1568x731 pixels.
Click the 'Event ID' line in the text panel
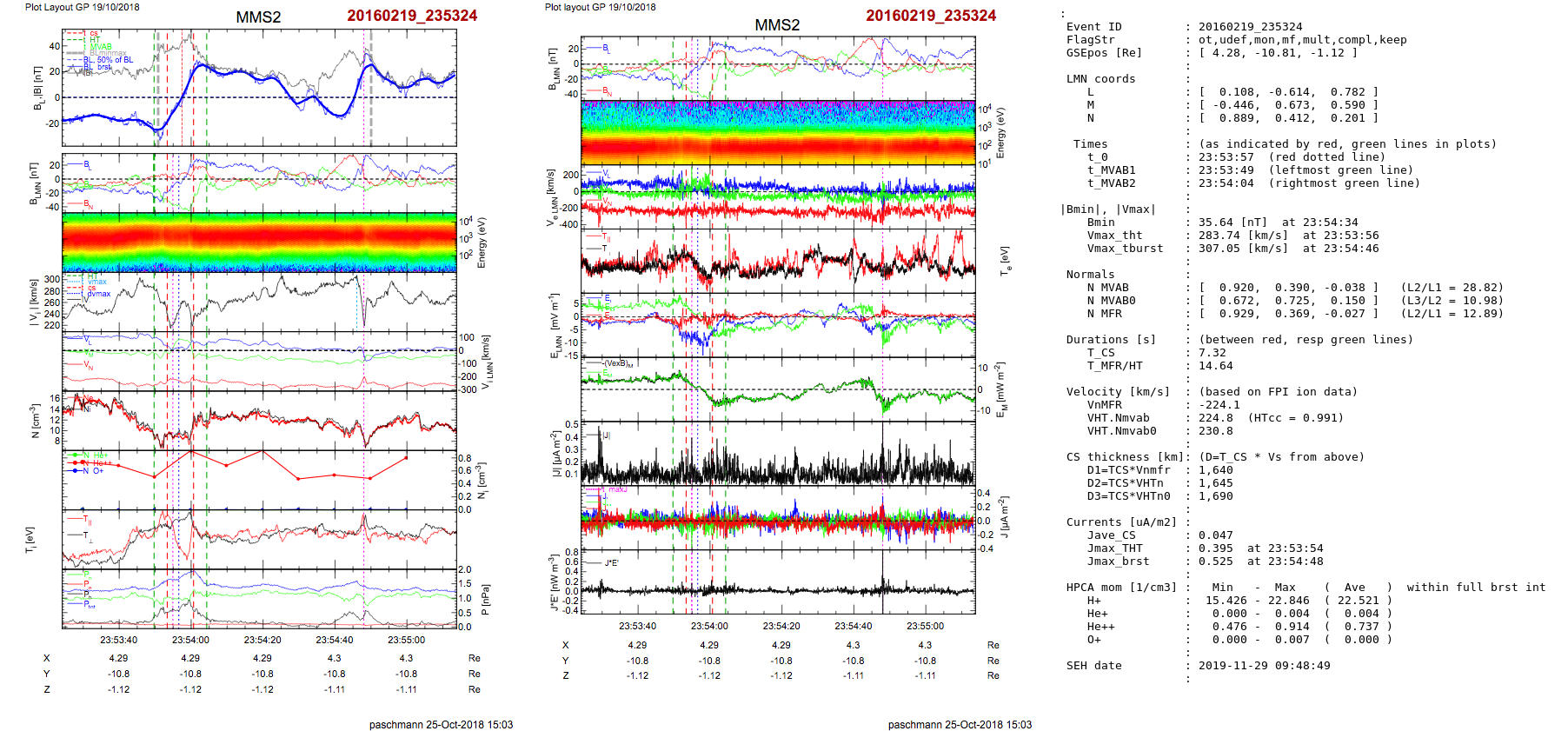1093,27
